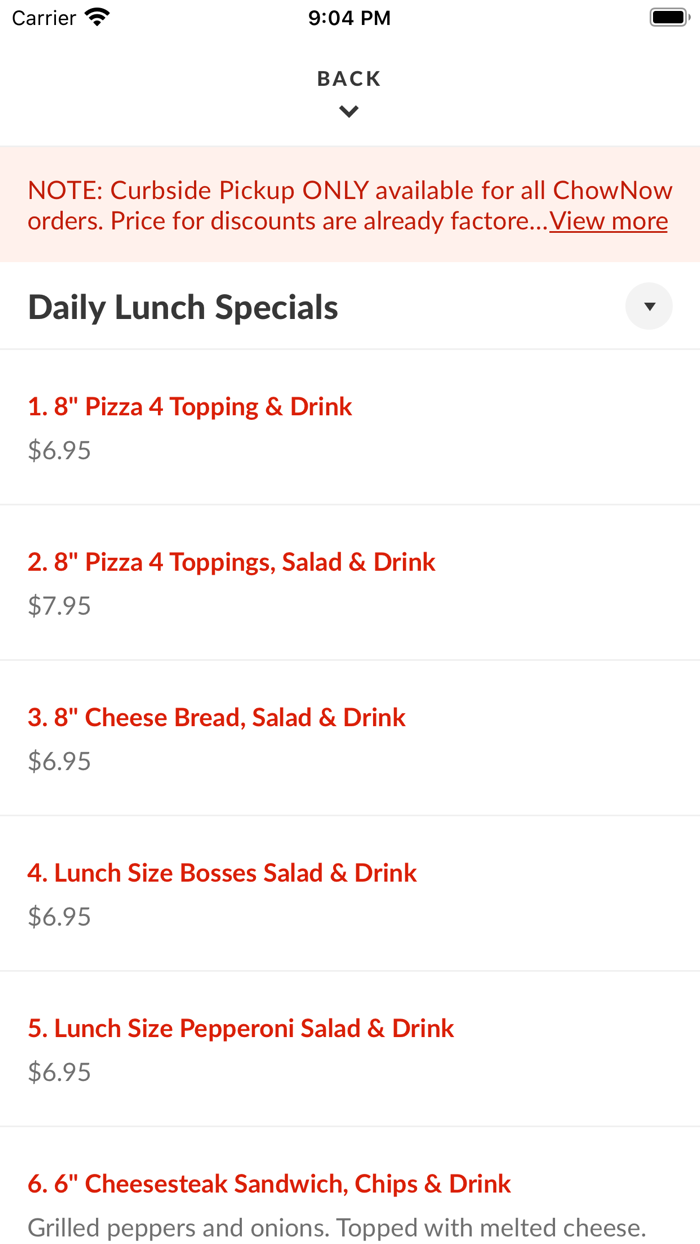This screenshot has height=1244, width=700.
Task: Select the 8" Pizza 4 Topping & Drink item
Action: coord(189,407)
